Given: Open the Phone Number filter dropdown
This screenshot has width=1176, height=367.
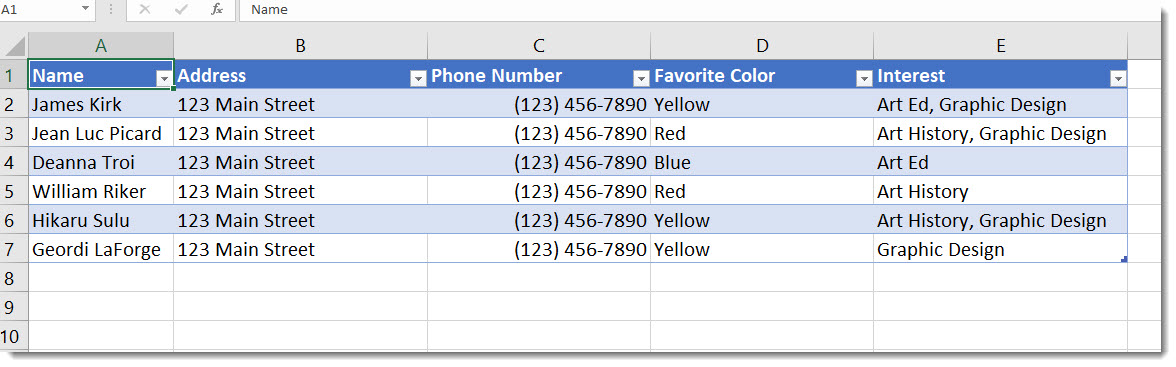Looking at the screenshot, I should coord(640,78).
